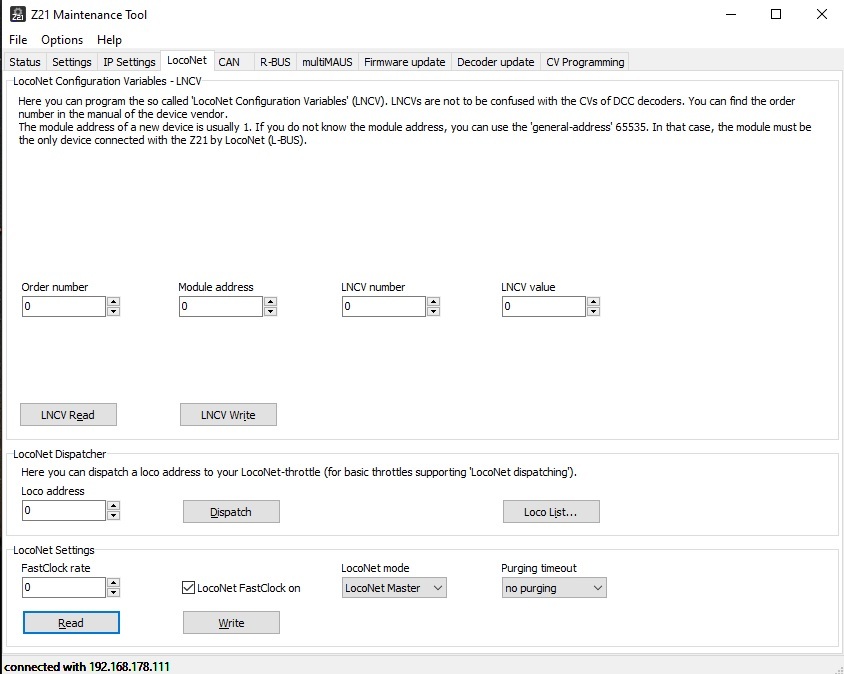This screenshot has width=844, height=674.
Task: Open the CV Programming tab
Action: point(585,62)
